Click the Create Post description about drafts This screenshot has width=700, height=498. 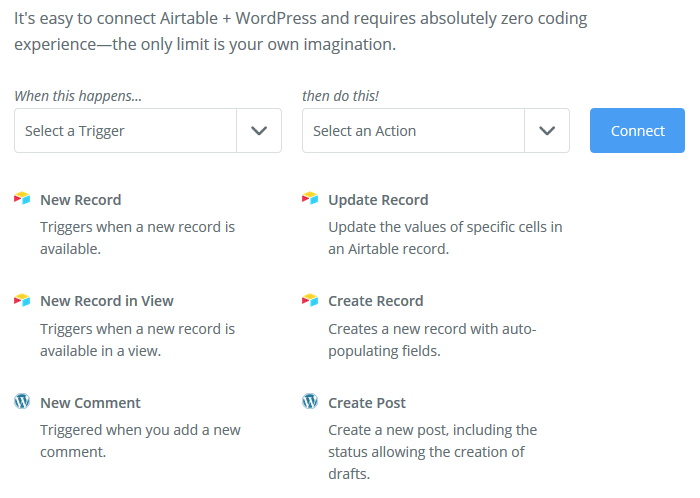[432, 452]
